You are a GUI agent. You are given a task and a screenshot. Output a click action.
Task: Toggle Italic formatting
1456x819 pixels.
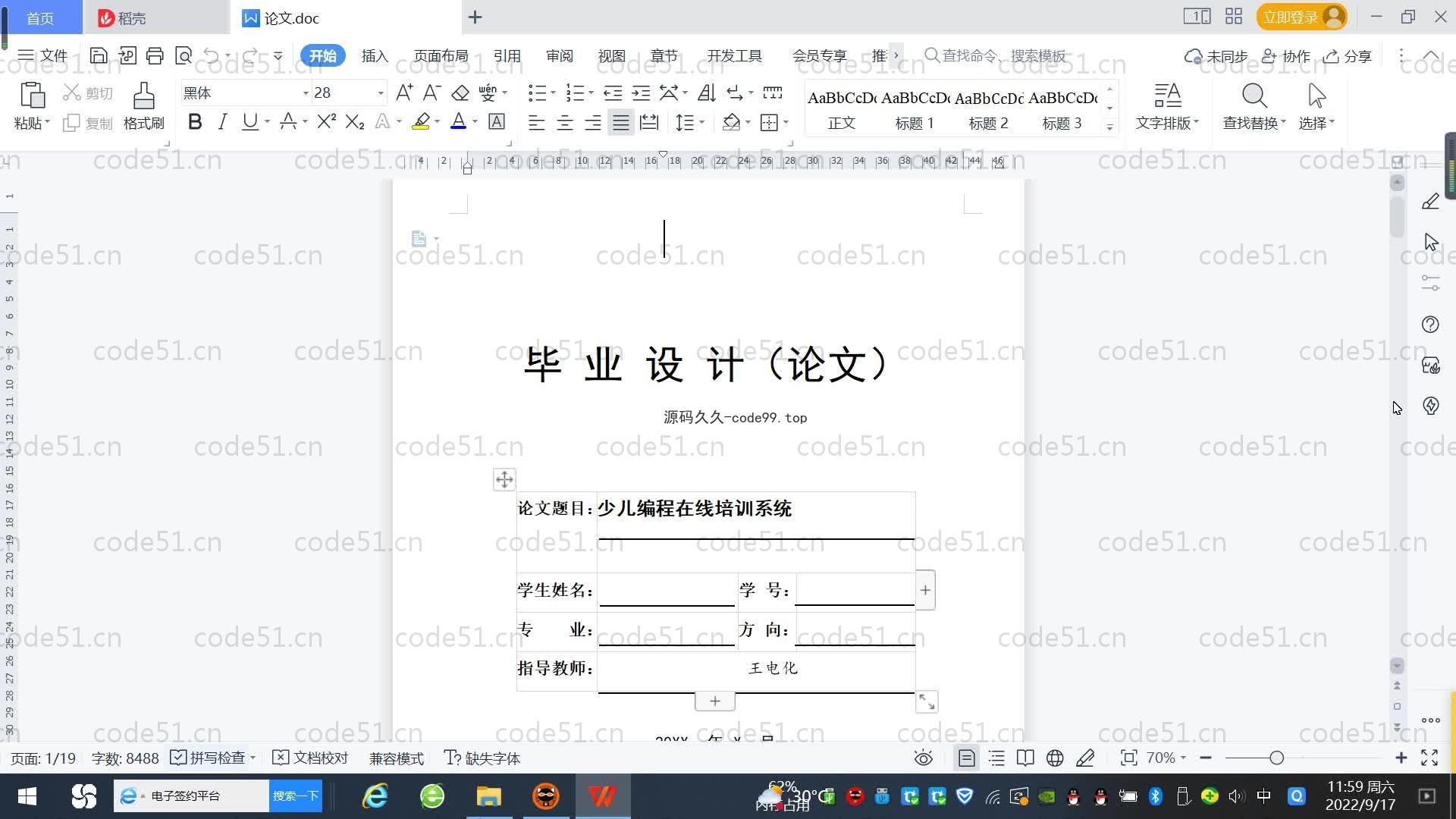point(222,121)
